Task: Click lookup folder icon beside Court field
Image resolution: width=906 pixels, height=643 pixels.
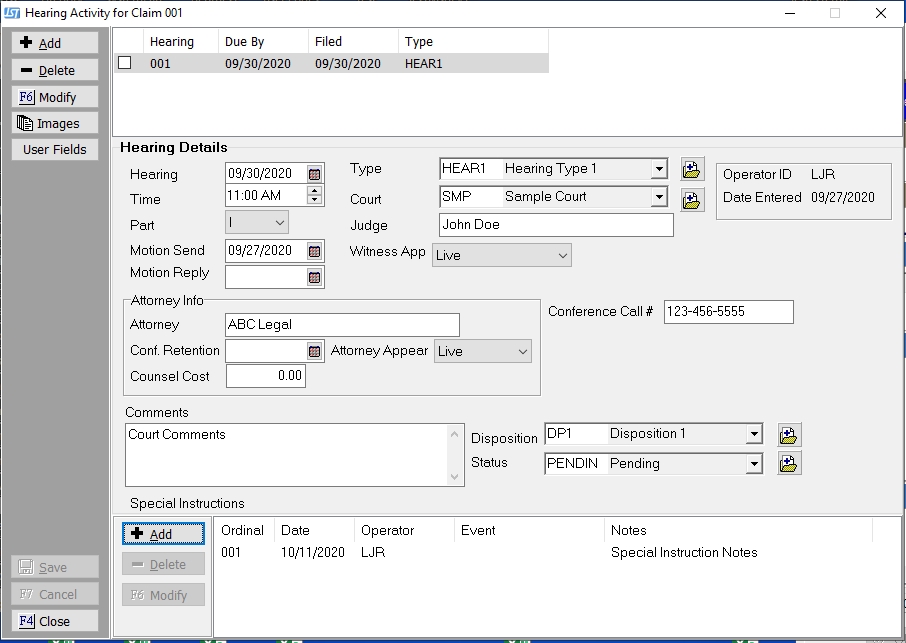Action: (x=692, y=199)
